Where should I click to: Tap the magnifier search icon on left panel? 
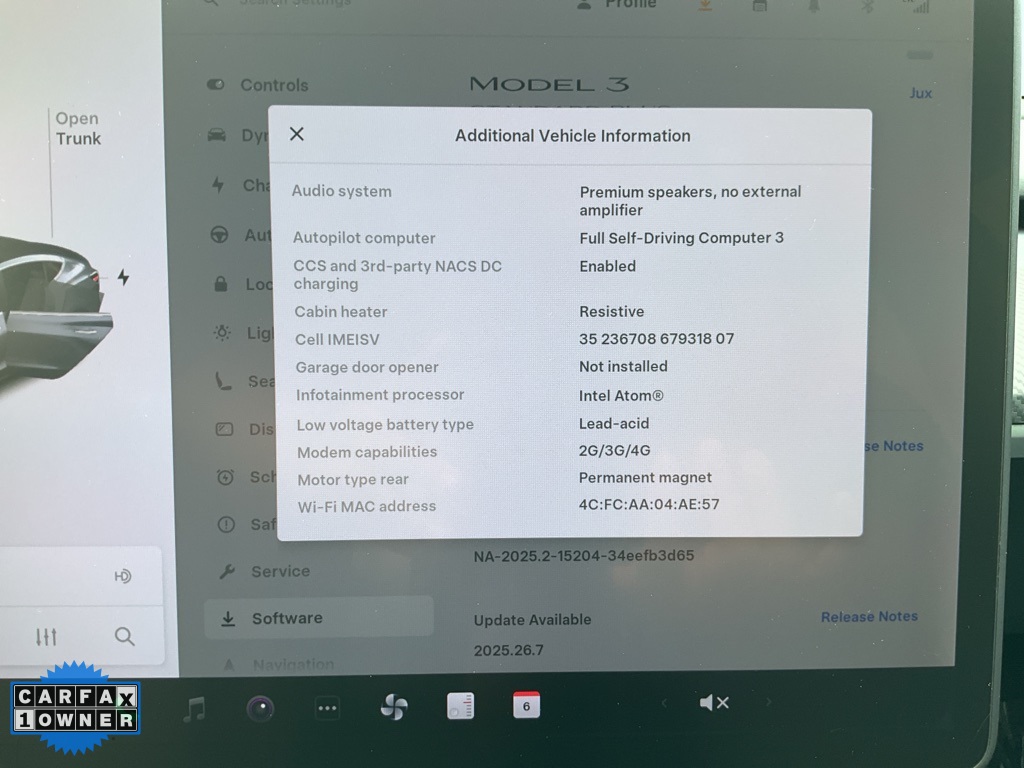(x=124, y=637)
